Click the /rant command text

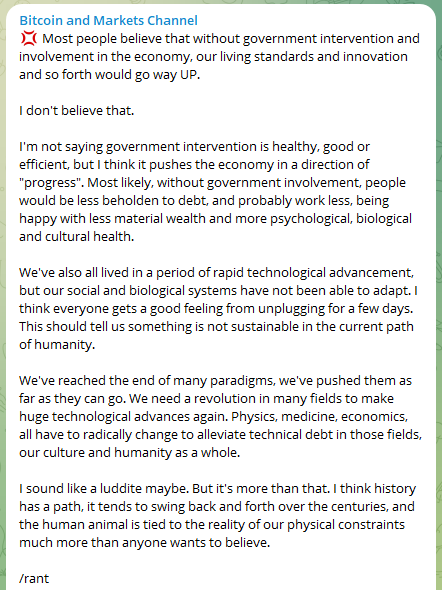(x=34, y=578)
